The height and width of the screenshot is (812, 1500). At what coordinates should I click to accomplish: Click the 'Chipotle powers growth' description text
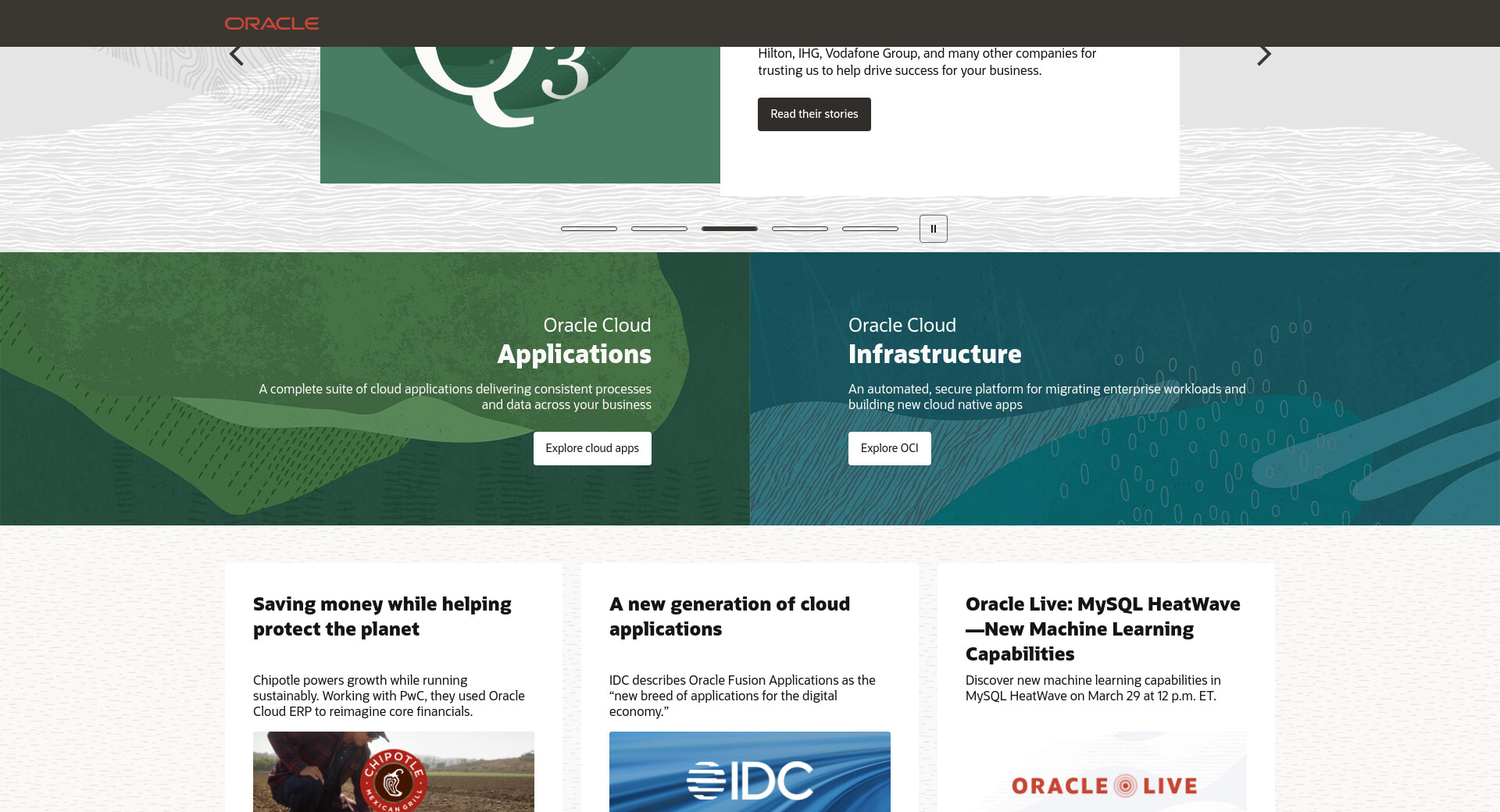point(389,696)
